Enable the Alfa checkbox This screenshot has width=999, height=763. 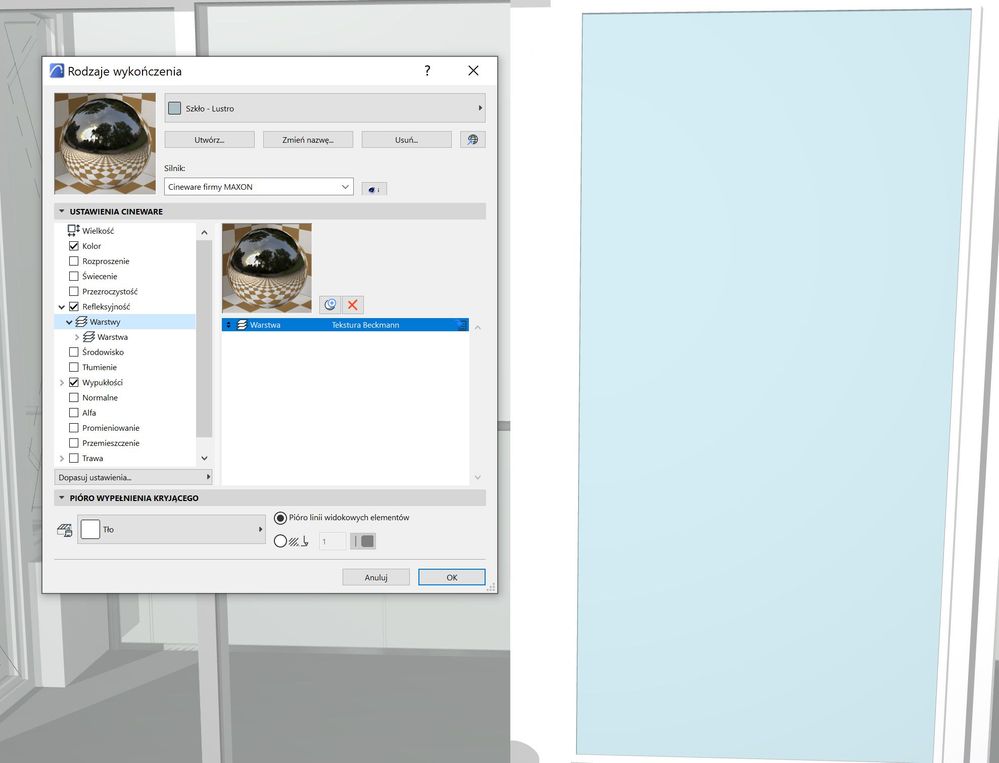tap(74, 413)
